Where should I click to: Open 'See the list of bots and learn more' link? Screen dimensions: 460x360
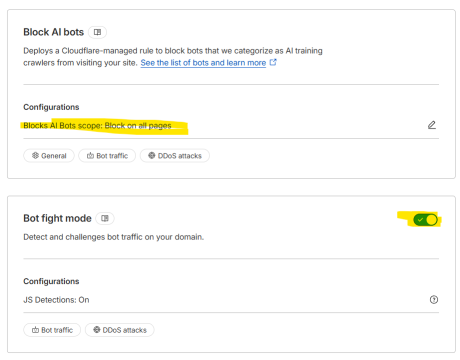click(x=203, y=63)
